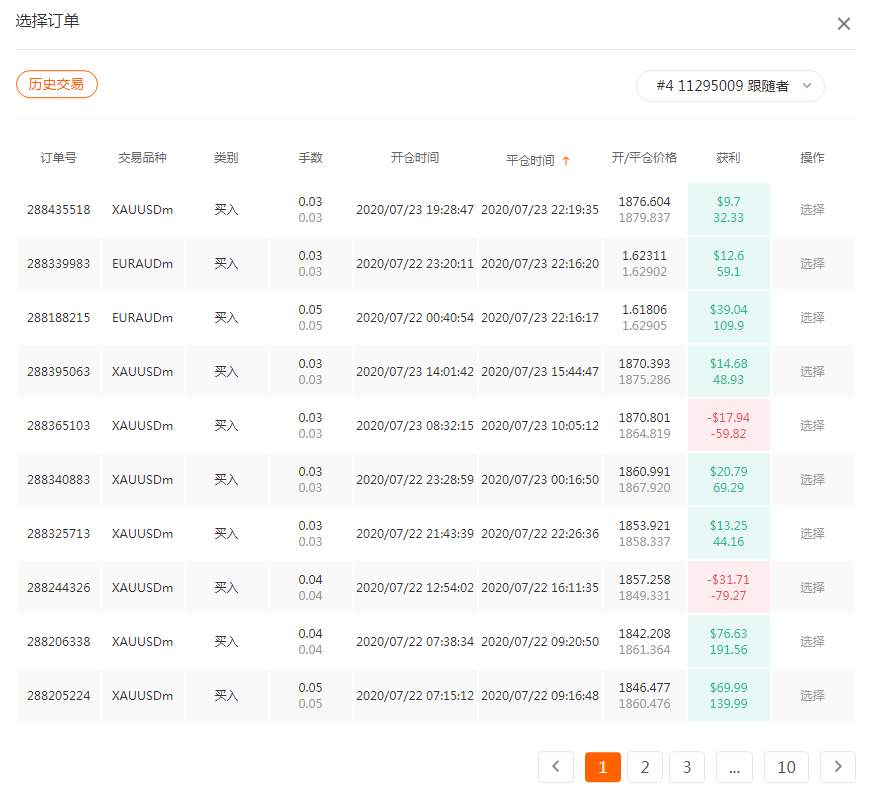The image size is (871, 800).
Task: Go to next page arrow
Action: [837, 767]
